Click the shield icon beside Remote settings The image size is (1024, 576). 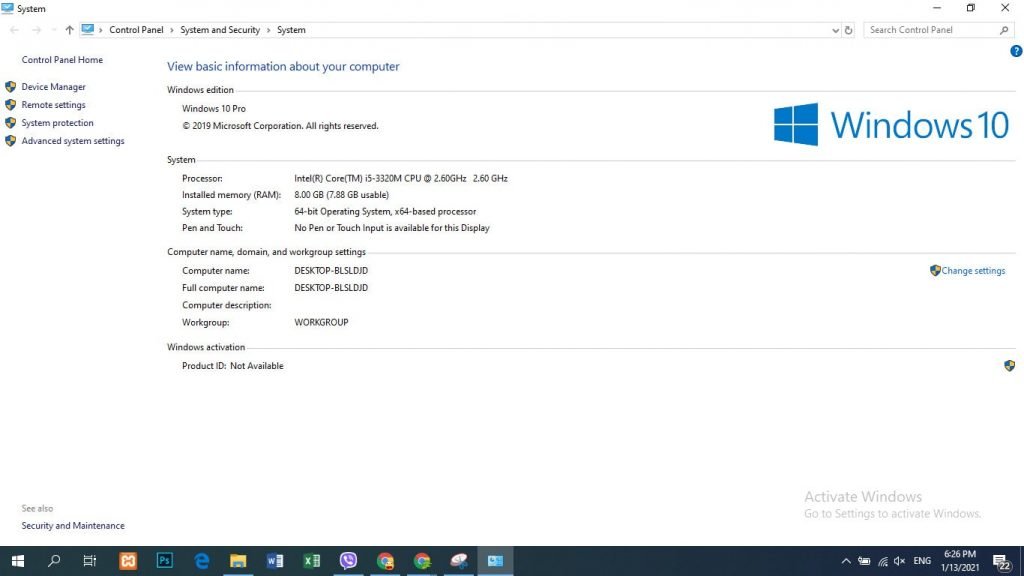[10, 104]
